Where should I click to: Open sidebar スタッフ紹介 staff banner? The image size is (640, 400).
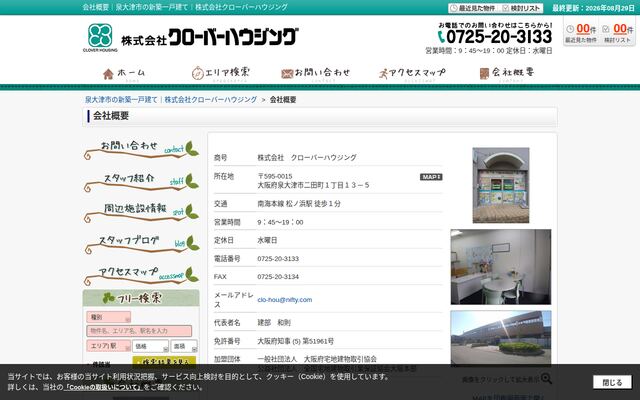pos(141,182)
